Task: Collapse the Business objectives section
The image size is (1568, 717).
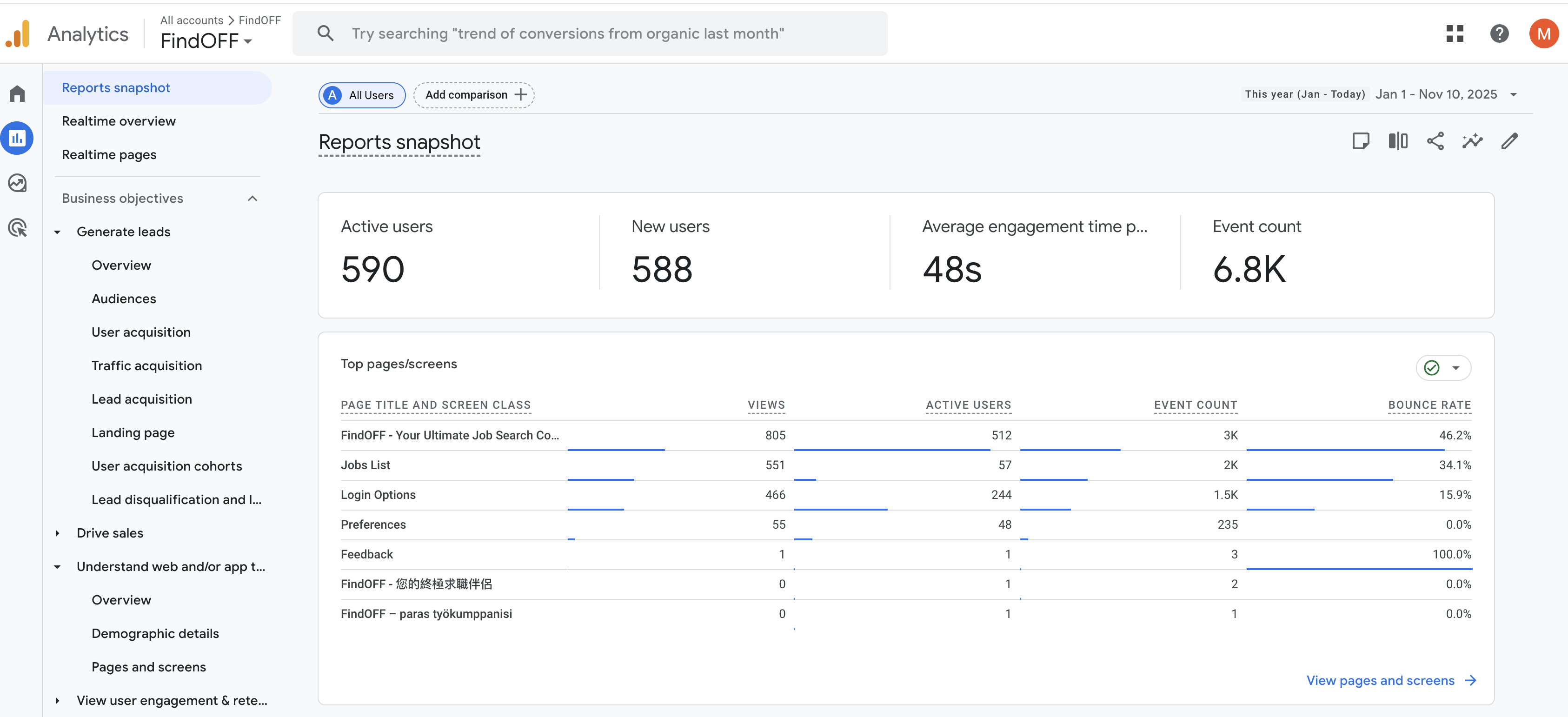Action: [252, 199]
